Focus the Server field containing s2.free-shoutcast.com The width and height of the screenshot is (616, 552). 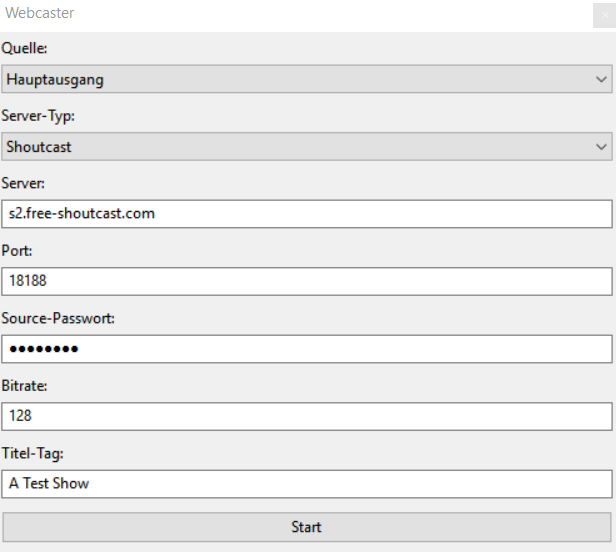[x=307, y=214]
